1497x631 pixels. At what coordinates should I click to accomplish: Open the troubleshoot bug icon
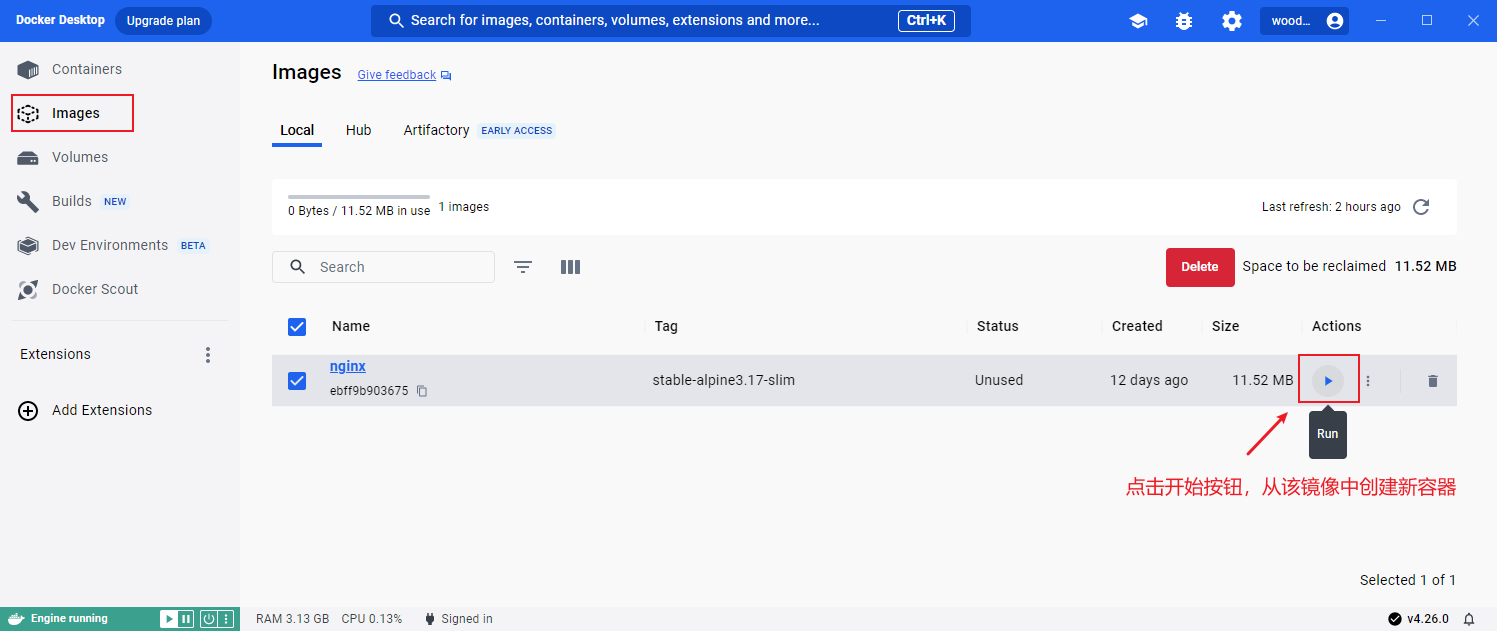1184,21
